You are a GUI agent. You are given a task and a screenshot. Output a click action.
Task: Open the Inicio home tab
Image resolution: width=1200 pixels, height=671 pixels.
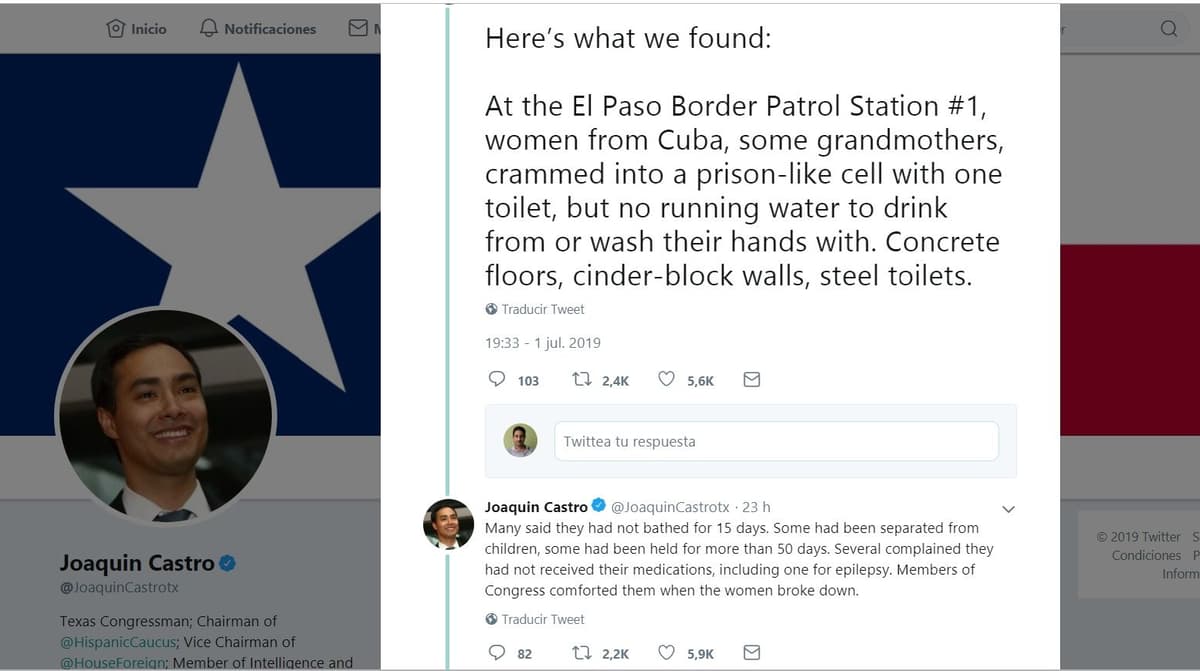(x=137, y=29)
